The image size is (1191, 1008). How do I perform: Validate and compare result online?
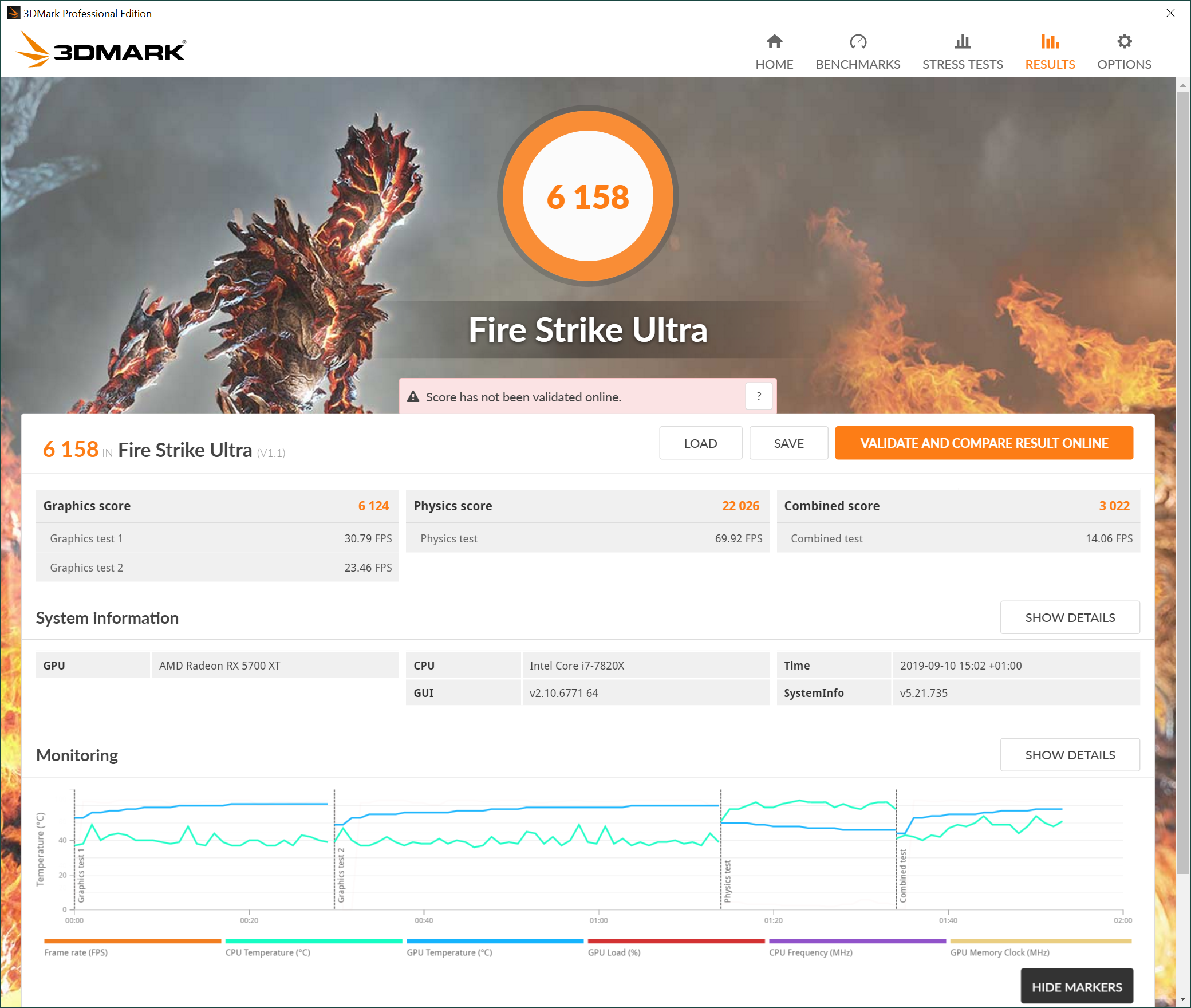tap(984, 443)
